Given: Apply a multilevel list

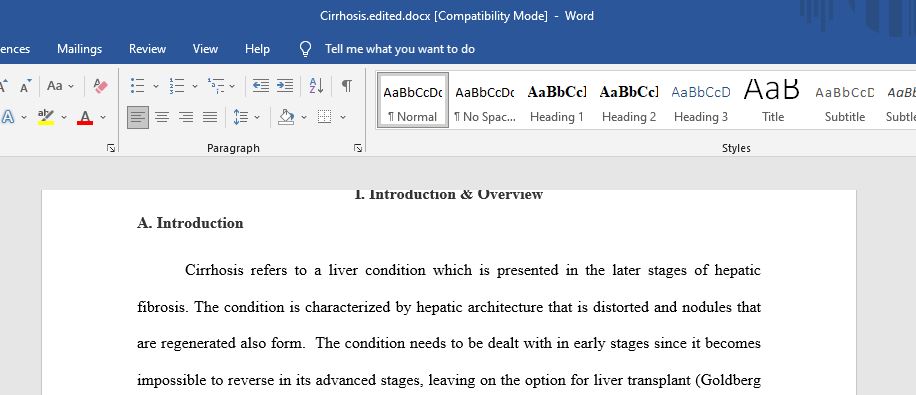Looking at the screenshot, I should [216, 86].
